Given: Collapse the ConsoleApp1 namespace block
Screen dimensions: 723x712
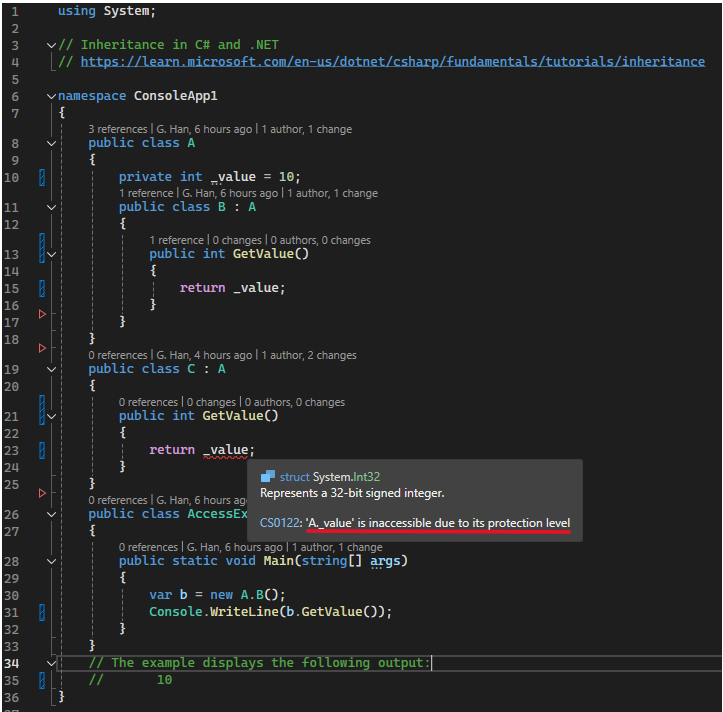Looking at the screenshot, I should pos(52,96).
